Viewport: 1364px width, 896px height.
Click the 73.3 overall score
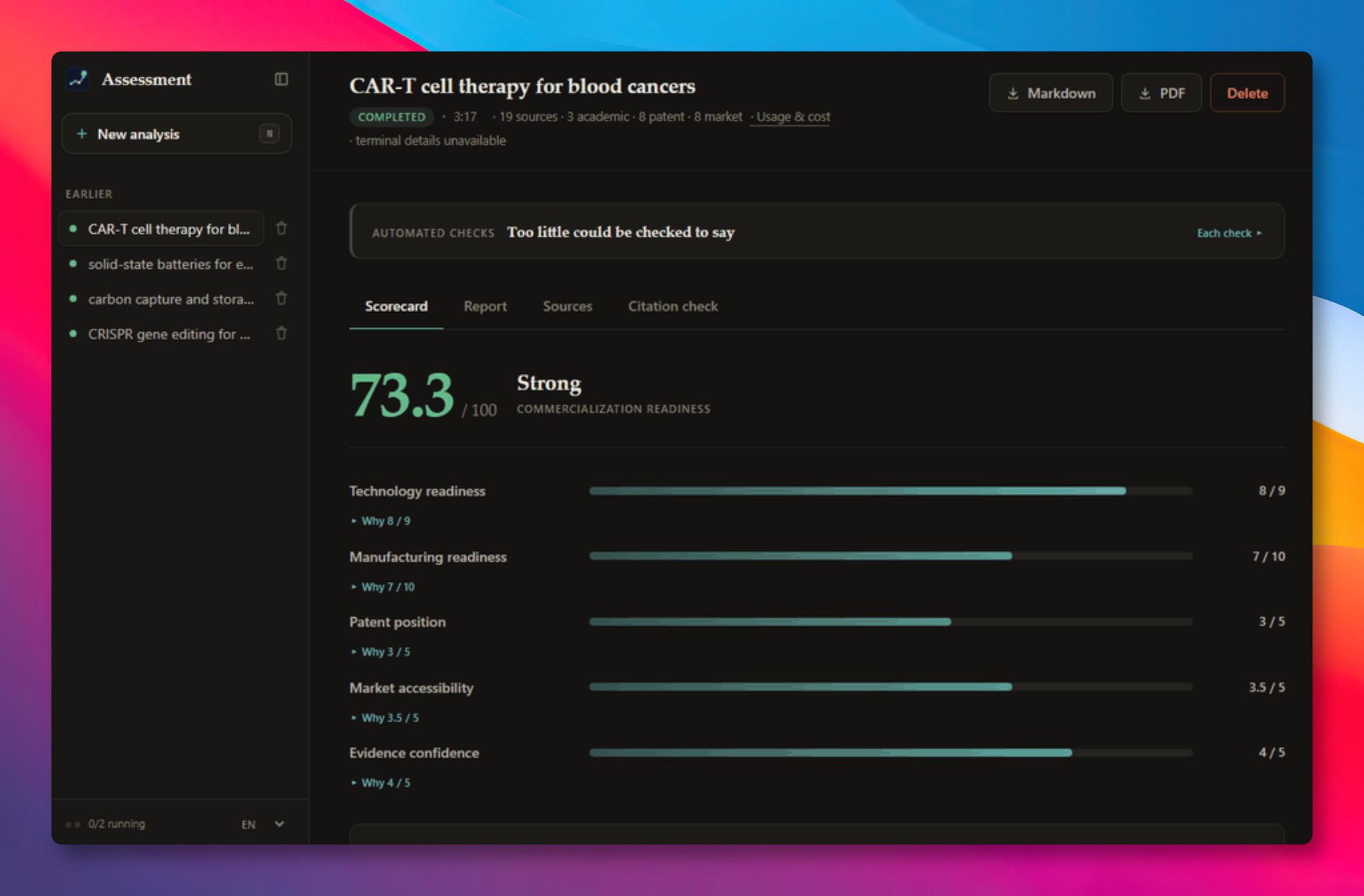pos(402,395)
